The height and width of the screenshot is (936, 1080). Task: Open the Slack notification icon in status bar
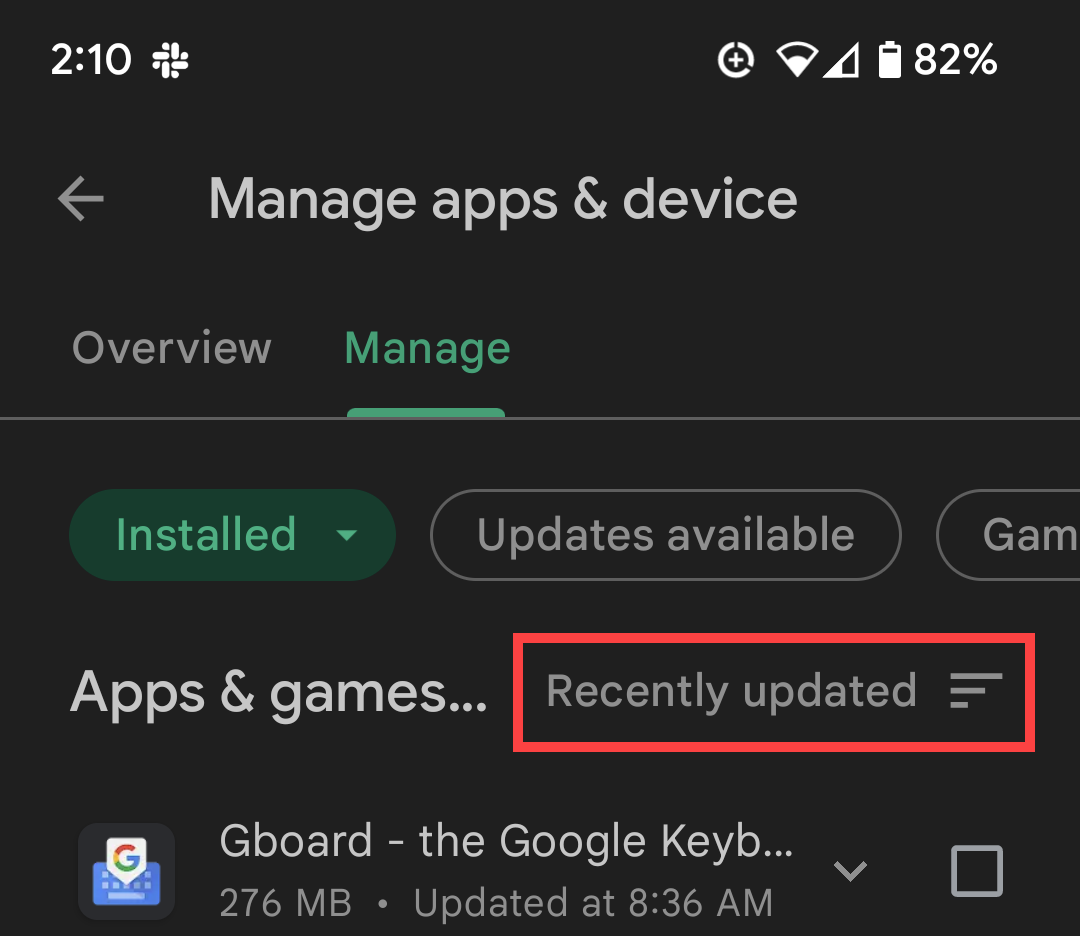[x=170, y=60]
